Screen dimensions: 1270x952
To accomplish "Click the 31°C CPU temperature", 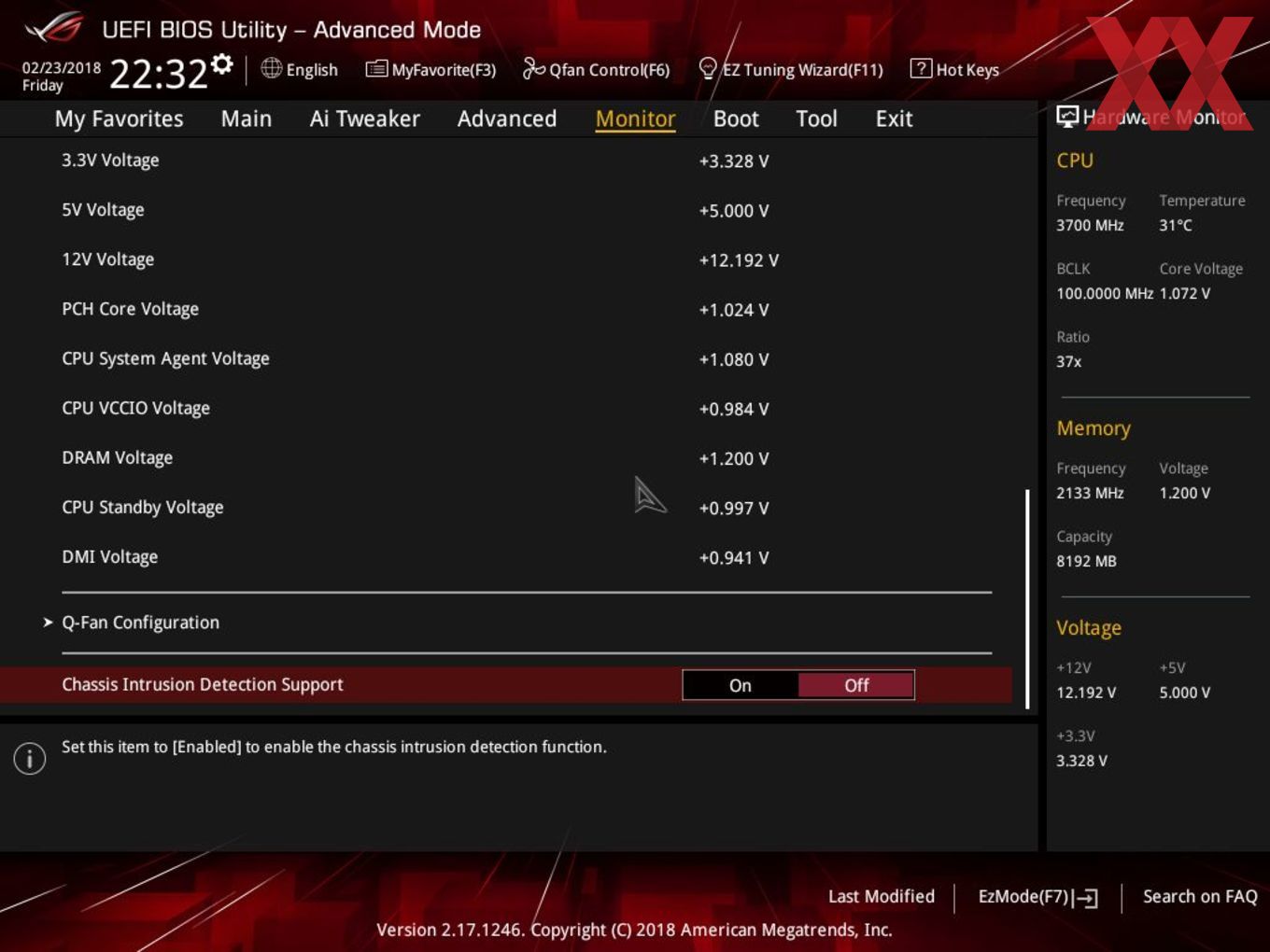I will pyautogui.click(x=1176, y=225).
